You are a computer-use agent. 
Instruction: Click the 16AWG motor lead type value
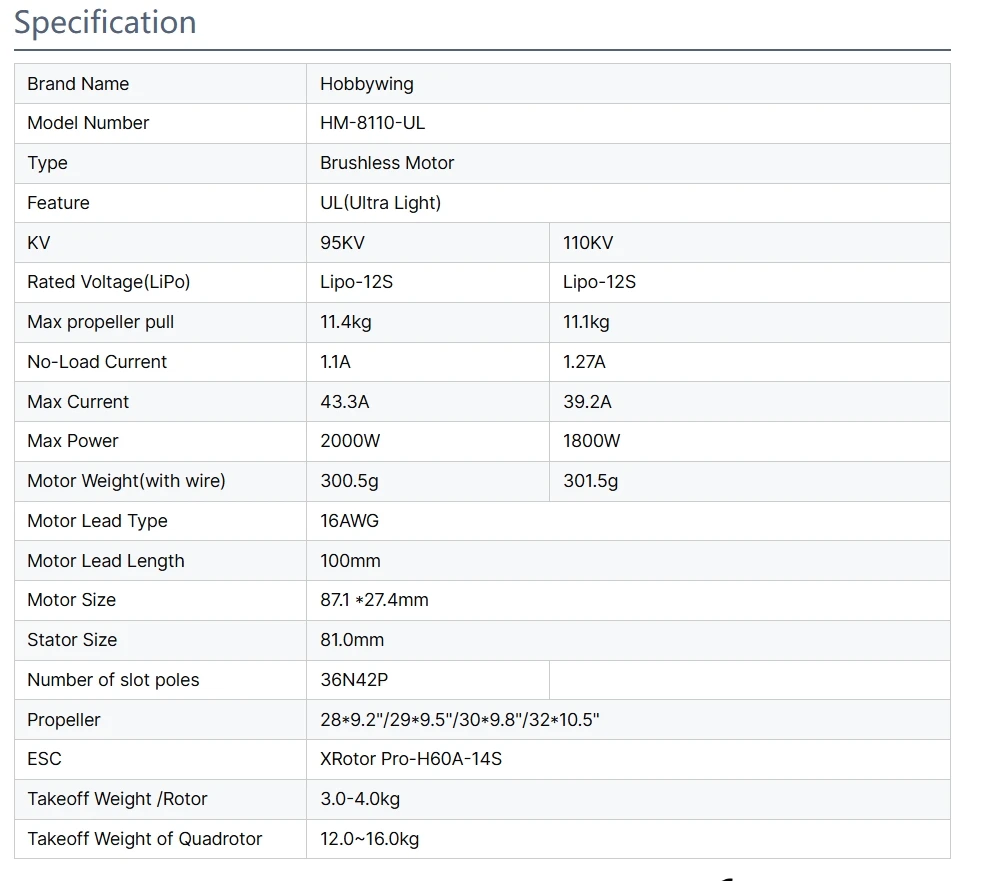click(x=349, y=521)
